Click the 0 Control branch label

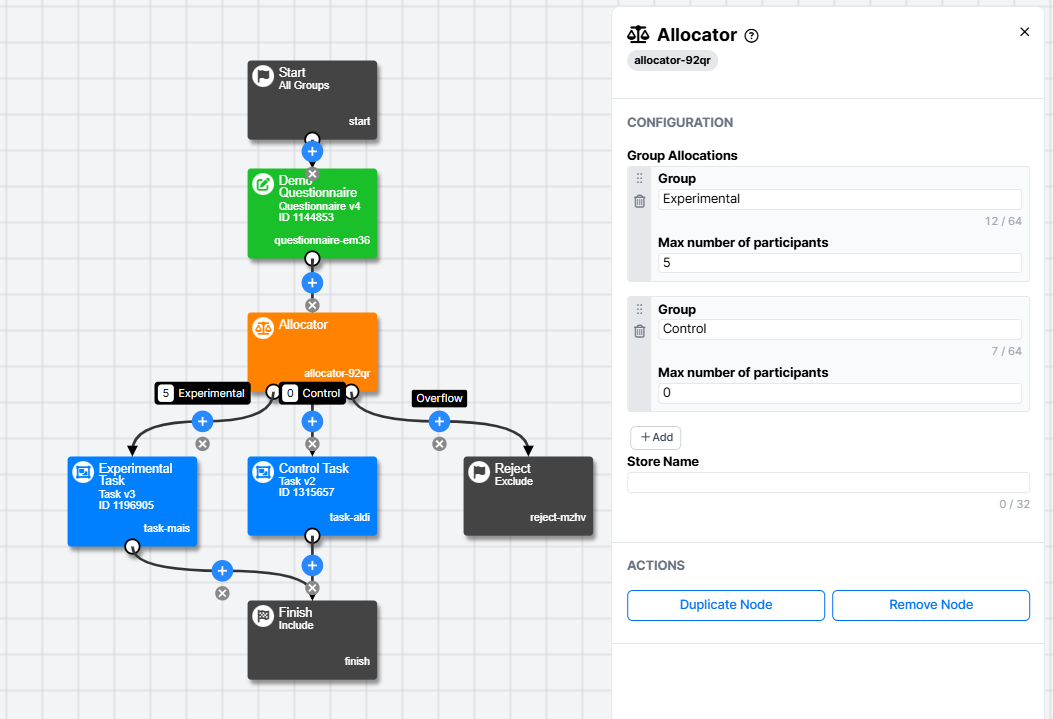pos(312,393)
